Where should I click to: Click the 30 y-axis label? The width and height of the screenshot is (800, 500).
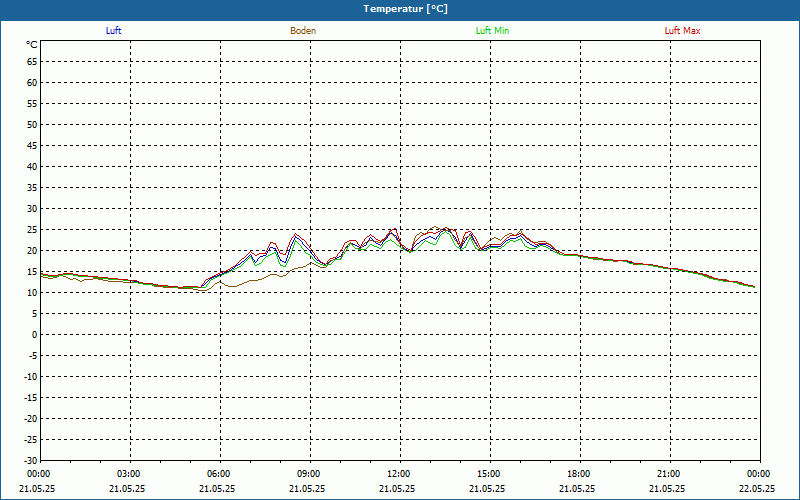click(32, 209)
